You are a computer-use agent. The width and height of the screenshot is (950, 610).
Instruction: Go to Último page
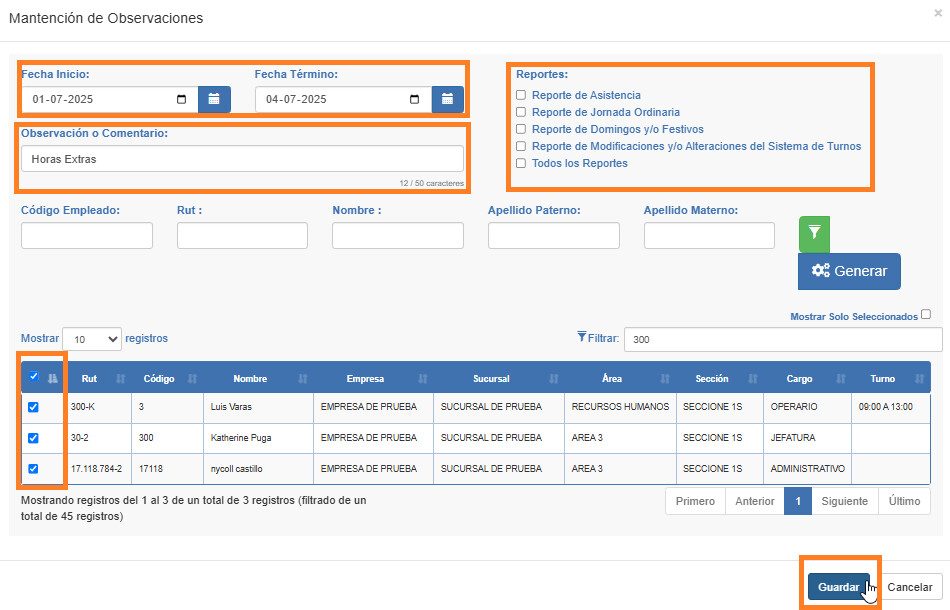tap(904, 501)
